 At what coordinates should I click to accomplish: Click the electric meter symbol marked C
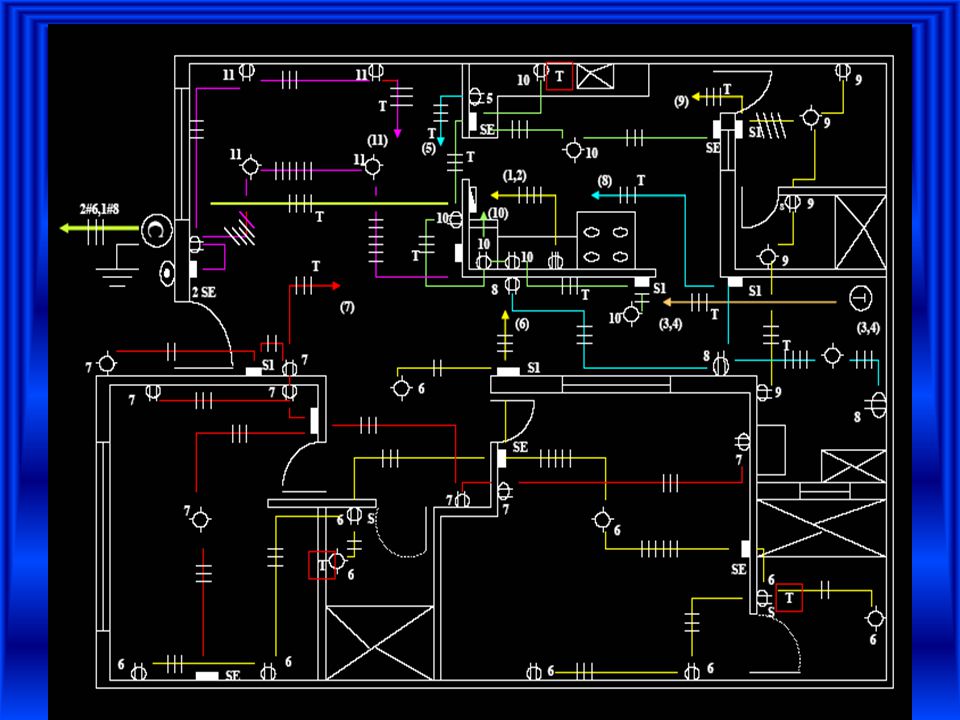point(157,230)
